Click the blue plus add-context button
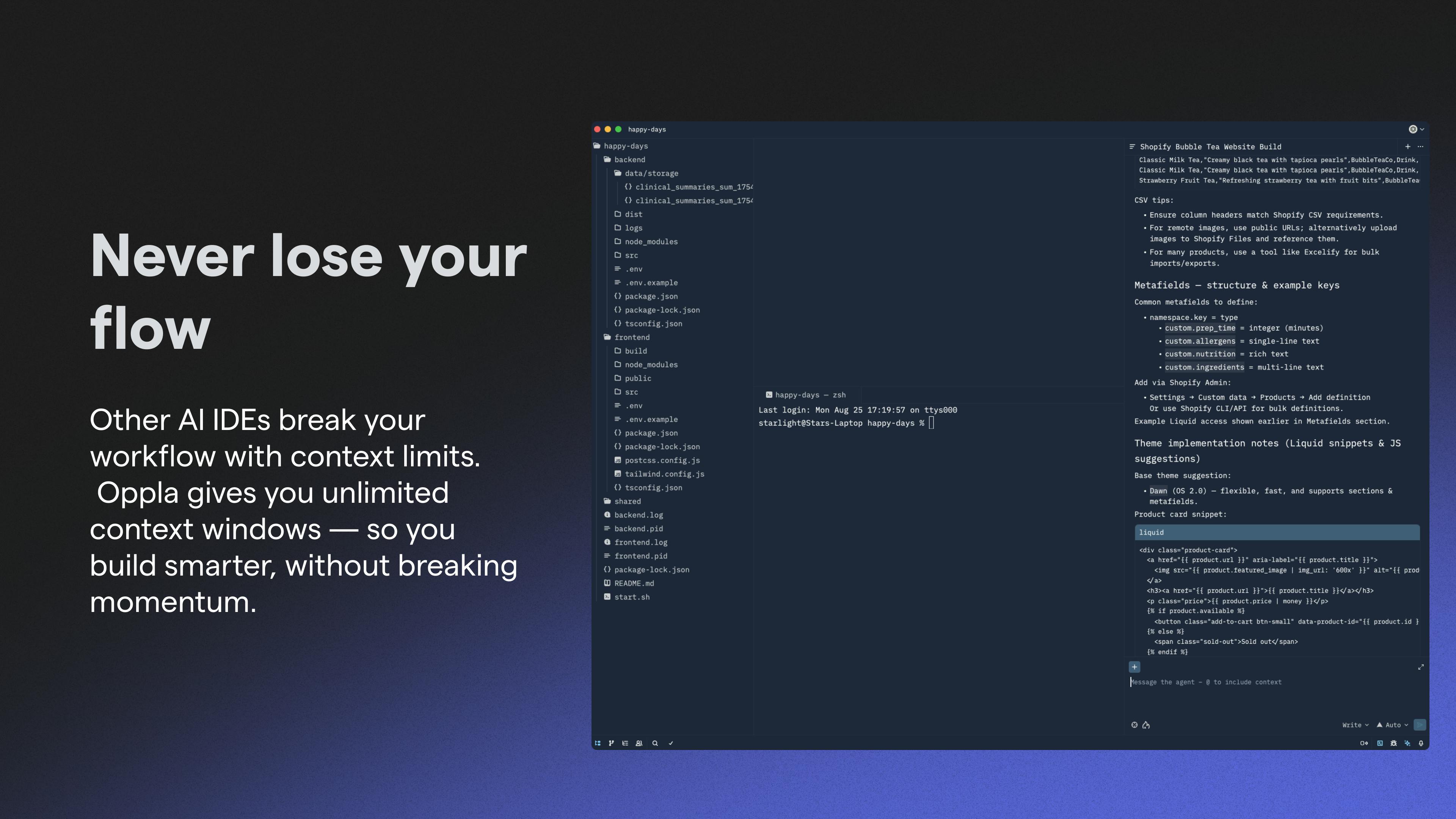This screenshot has width=1456, height=819. point(1134,667)
